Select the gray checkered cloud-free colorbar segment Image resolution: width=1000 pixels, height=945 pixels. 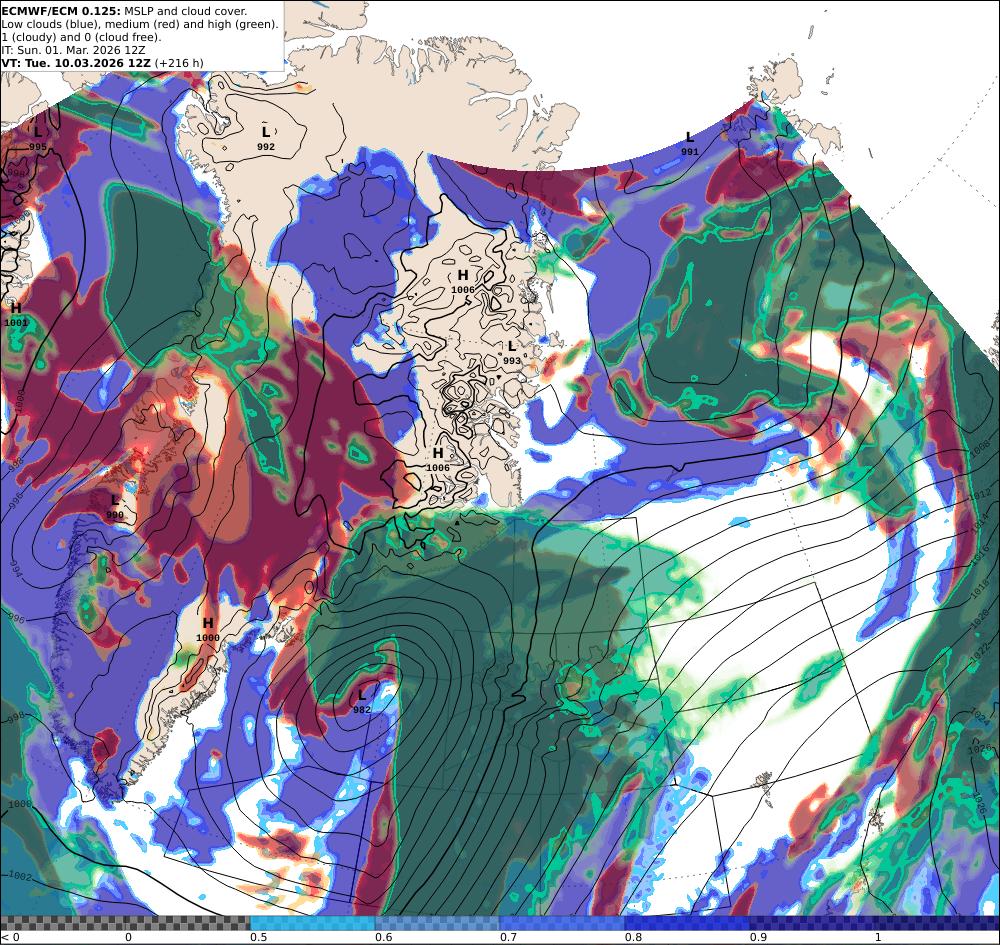tap(125, 923)
